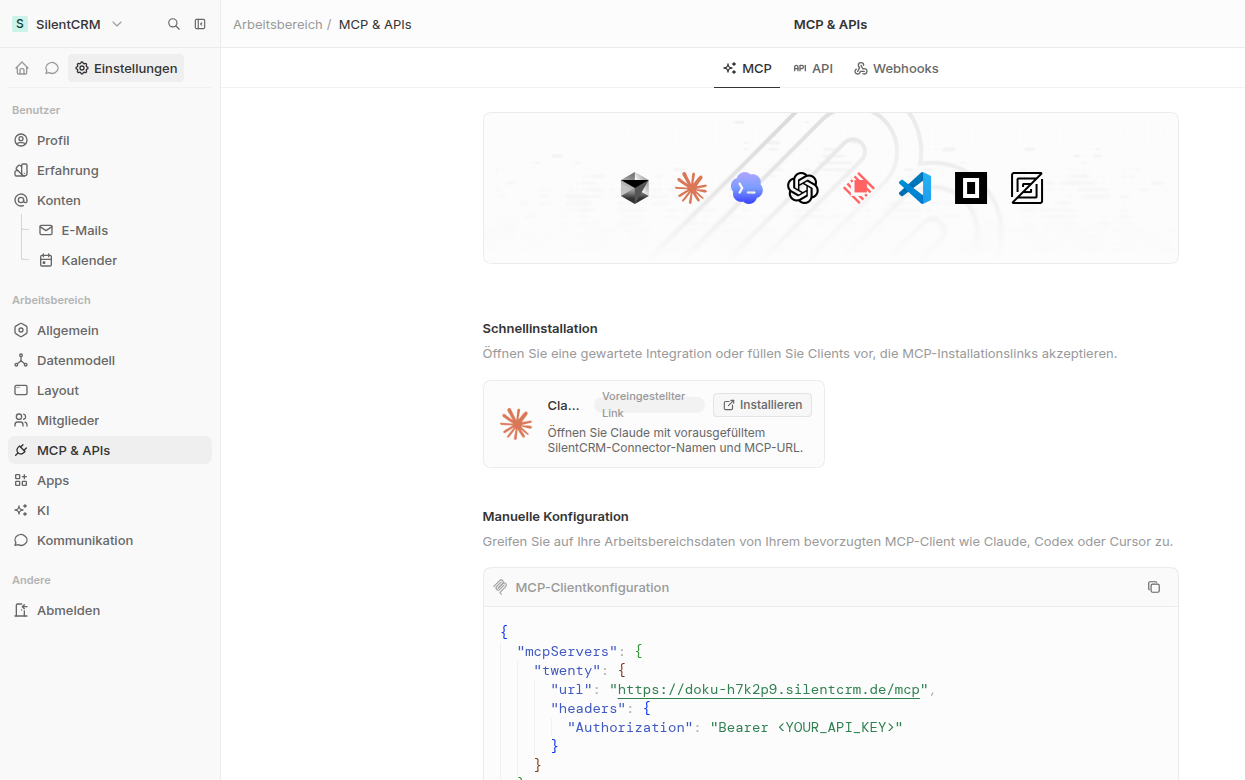Viewport: 1245px width, 780px height.
Task: Open E-Mails under Konten
Action: (x=121, y=230)
